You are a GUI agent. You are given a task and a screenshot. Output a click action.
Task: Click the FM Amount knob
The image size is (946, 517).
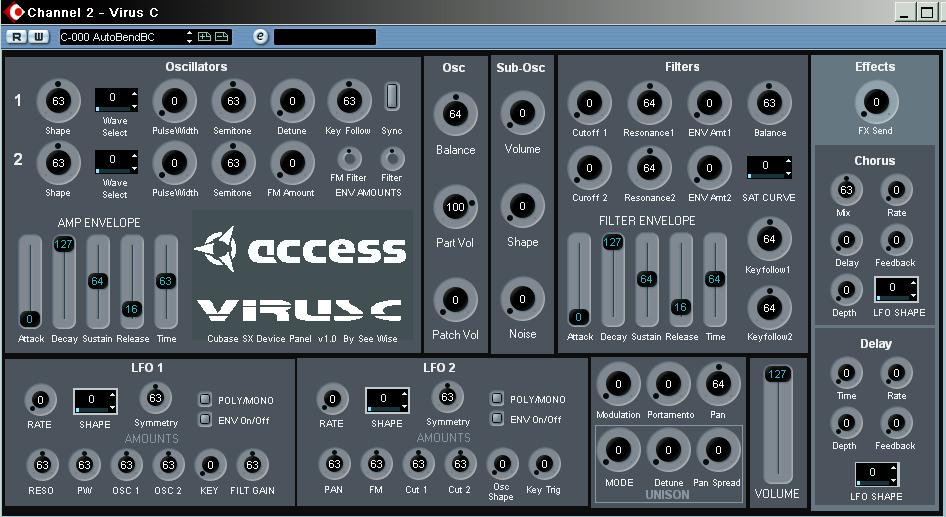[x=292, y=163]
